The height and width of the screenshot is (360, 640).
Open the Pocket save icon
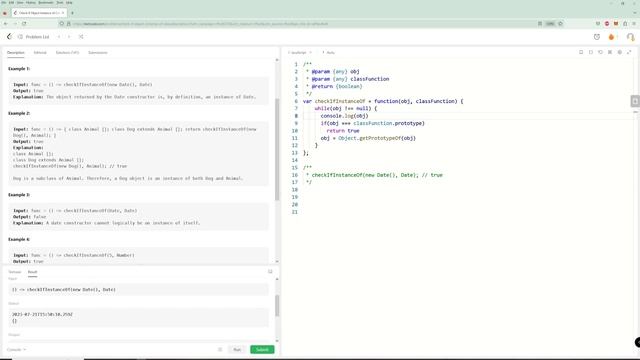point(598,24)
